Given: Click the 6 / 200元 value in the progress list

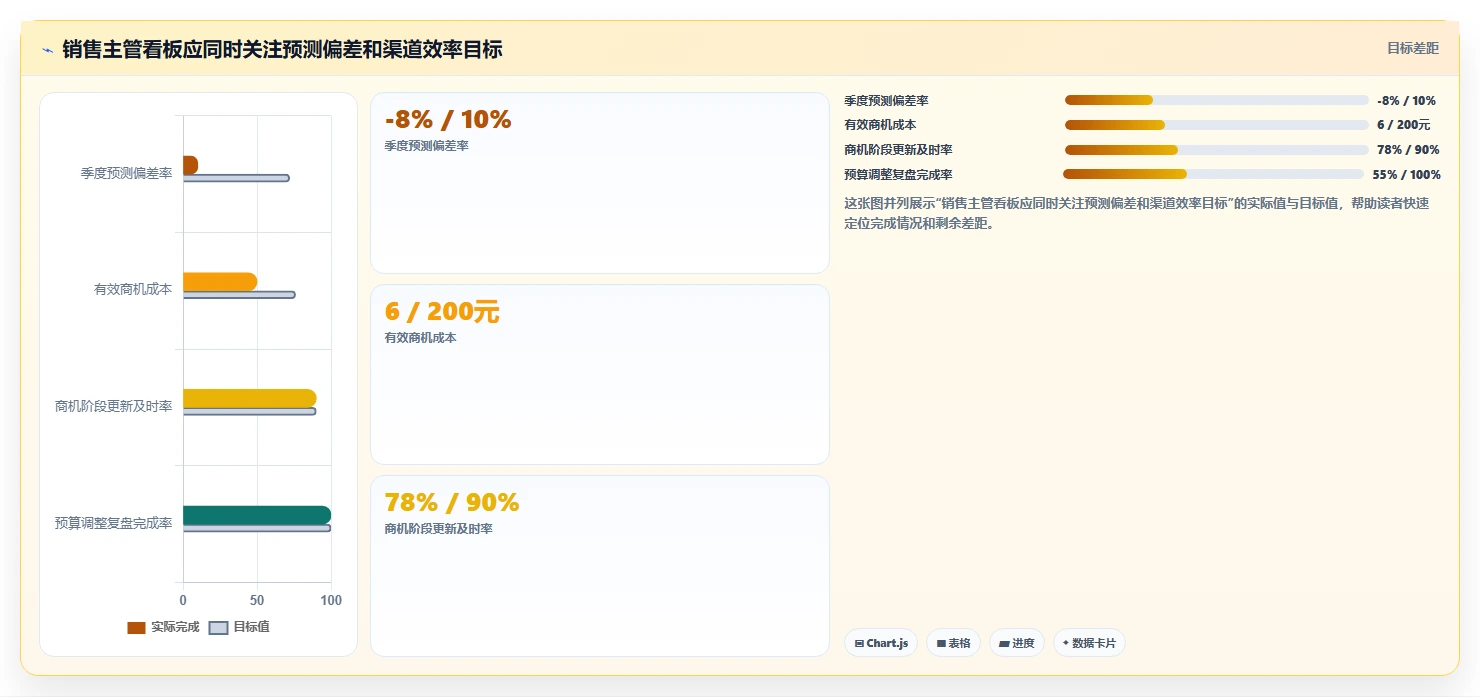Looking at the screenshot, I should click(1404, 125).
